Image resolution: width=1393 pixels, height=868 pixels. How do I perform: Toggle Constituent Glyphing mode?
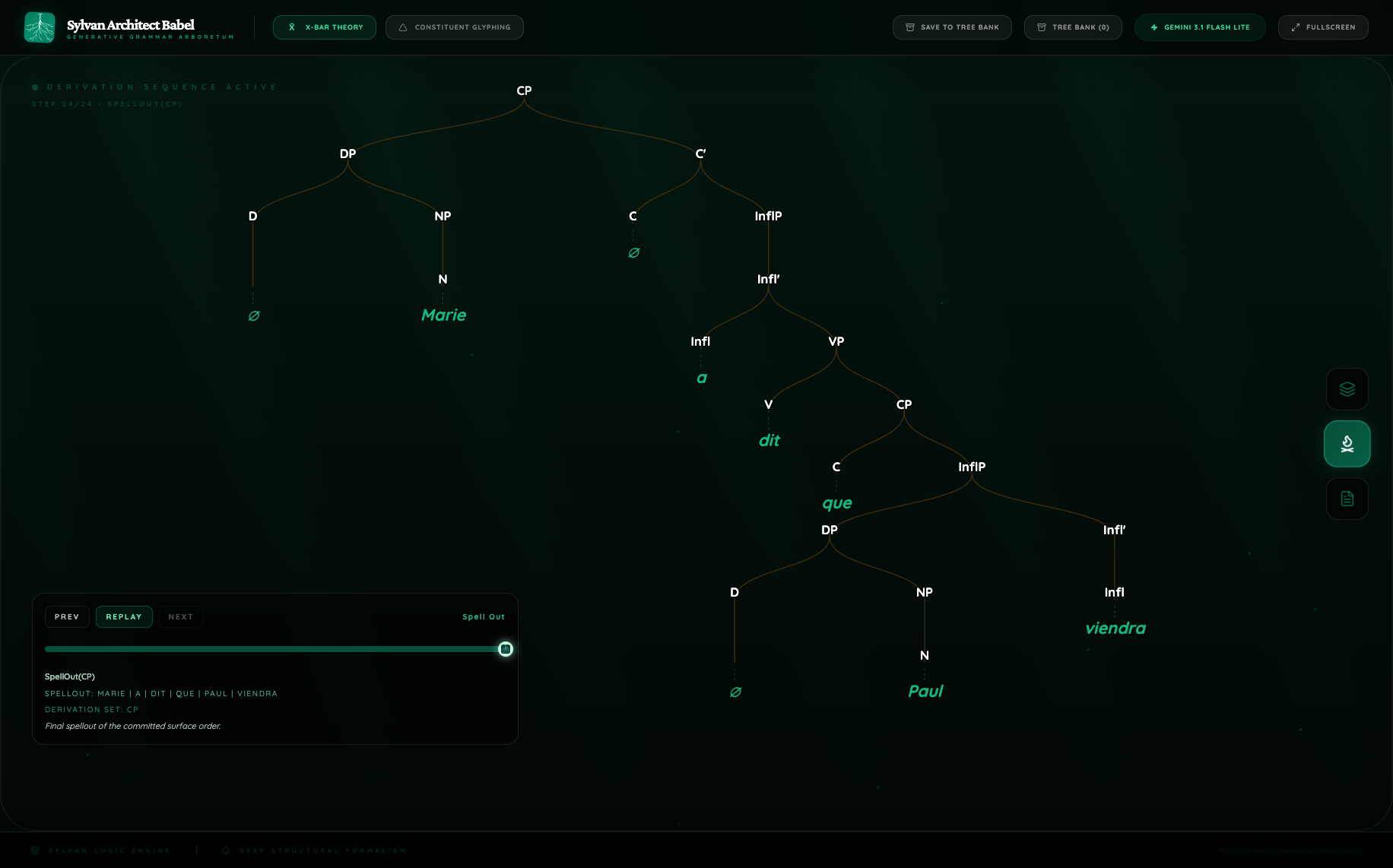click(455, 27)
